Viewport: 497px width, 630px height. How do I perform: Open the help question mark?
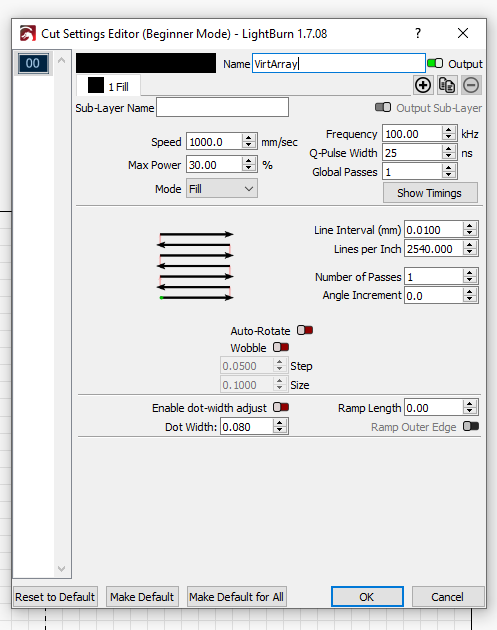418,33
